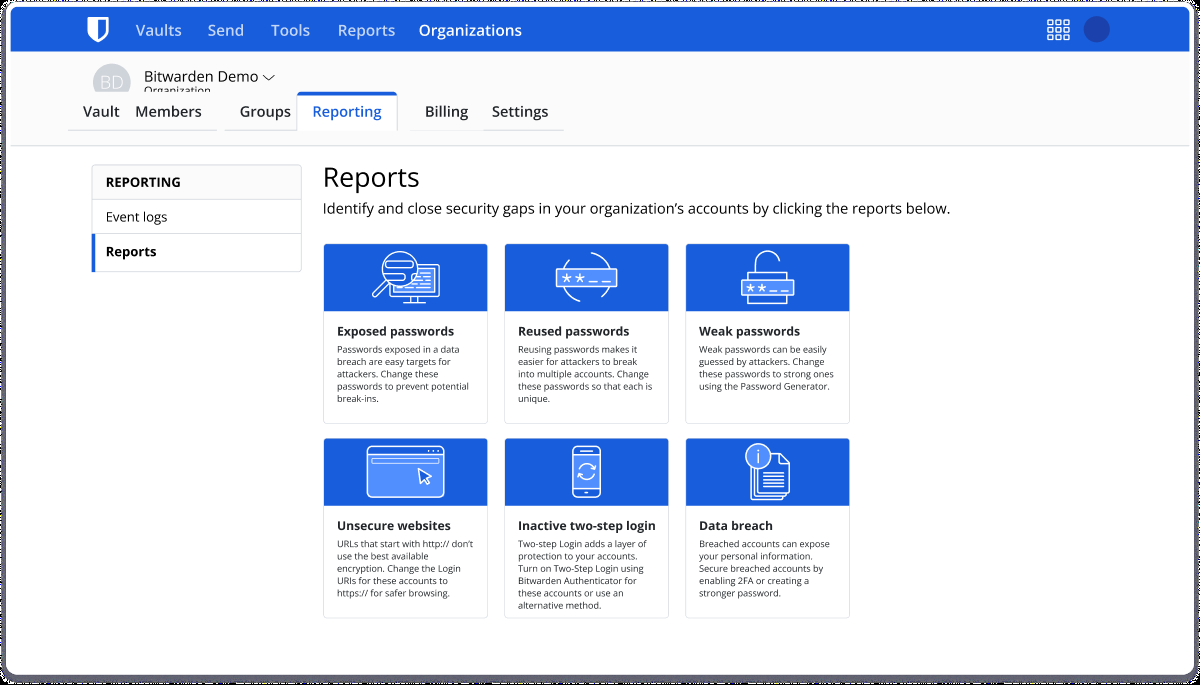Image resolution: width=1200 pixels, height=685 pixels.
Task: Open Send in top navigation
Action: click(226, 30)
